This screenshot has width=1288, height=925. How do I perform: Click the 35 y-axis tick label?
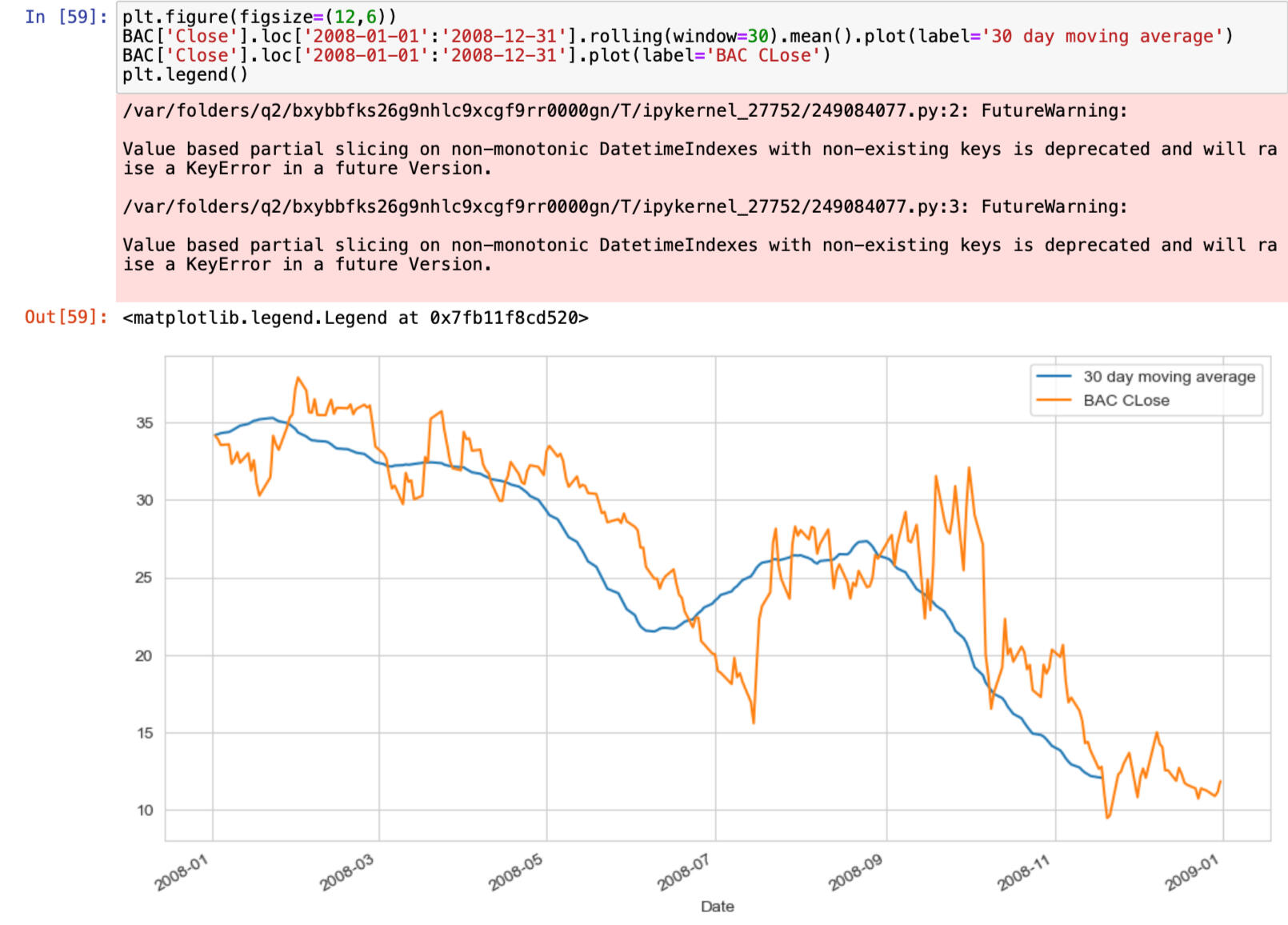(x=144, y=422)
